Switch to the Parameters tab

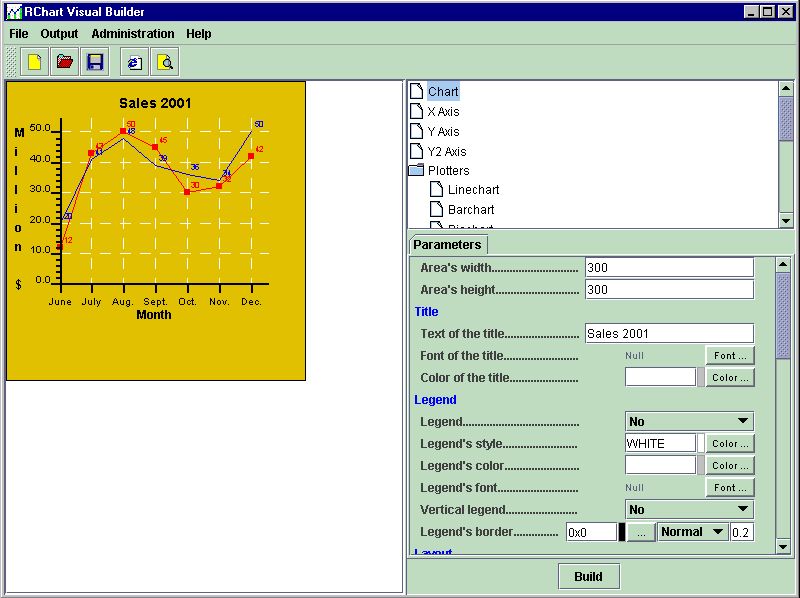447,245
